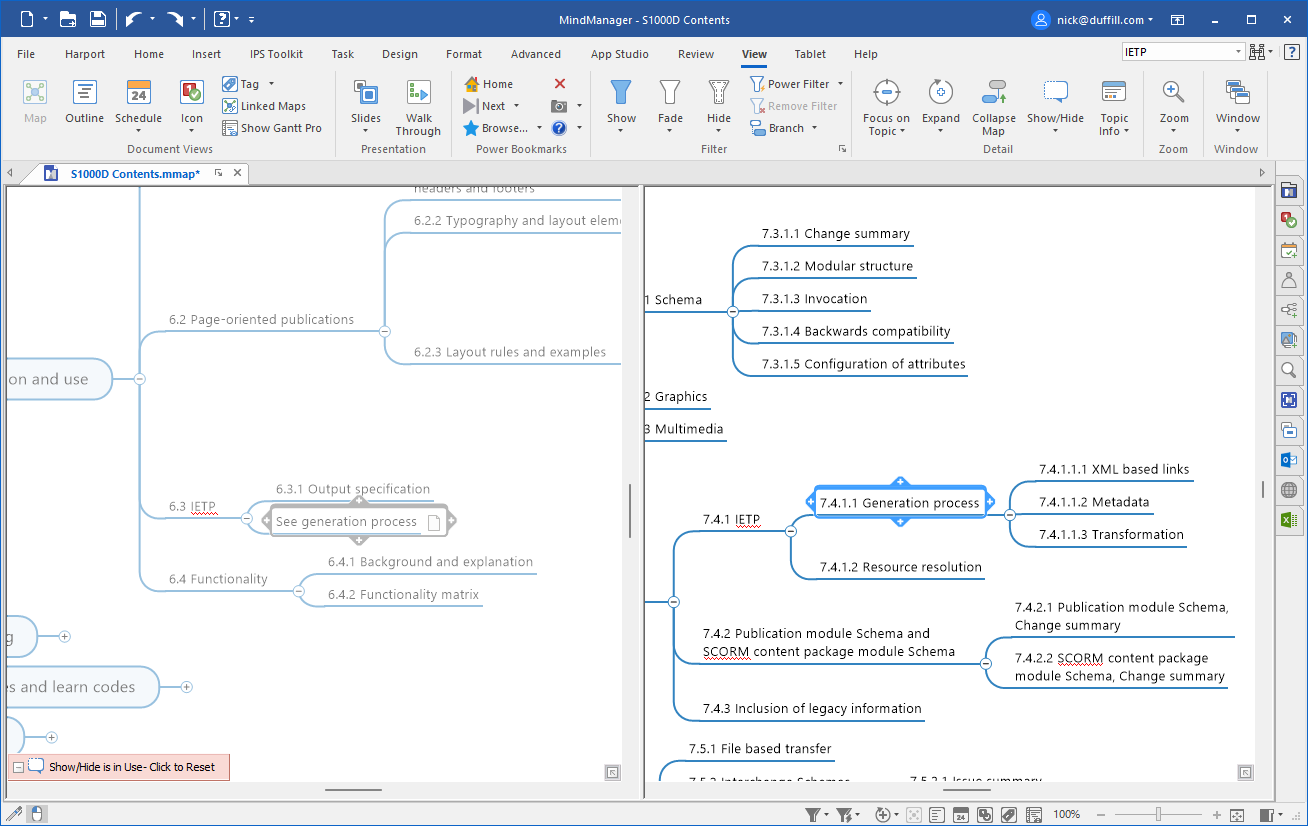Open the Review ribbon tab

(x=696, y=54)
